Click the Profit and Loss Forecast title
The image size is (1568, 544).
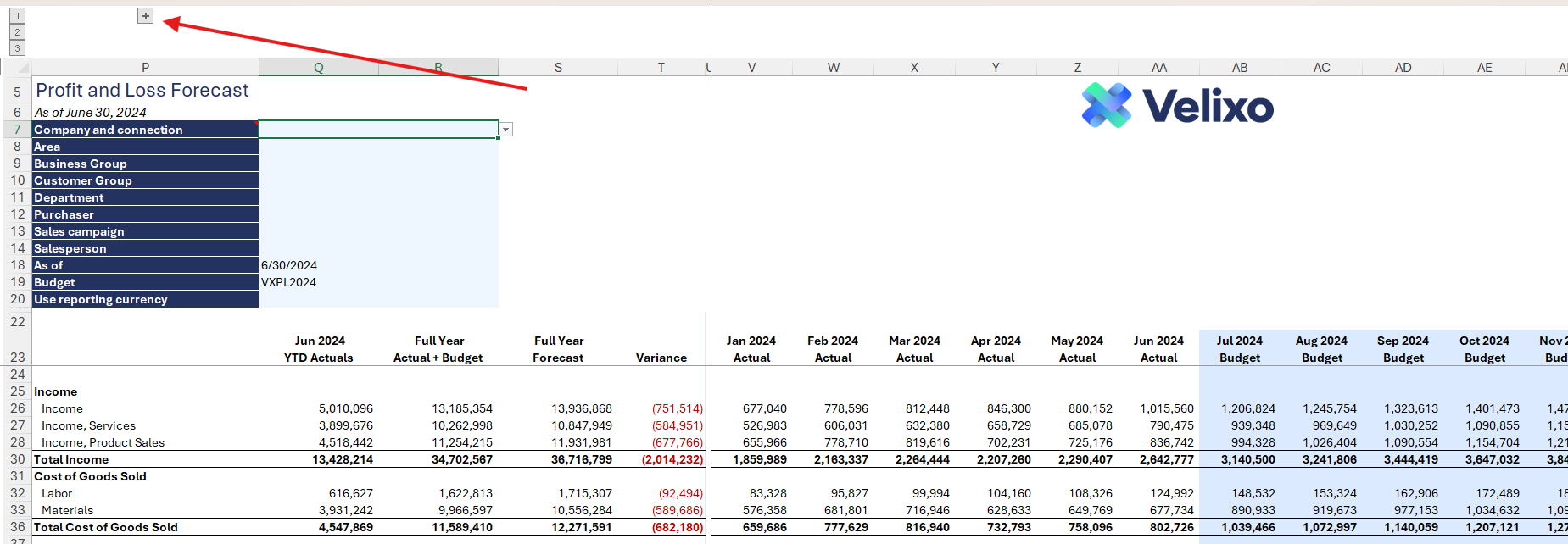coord(142,91)
